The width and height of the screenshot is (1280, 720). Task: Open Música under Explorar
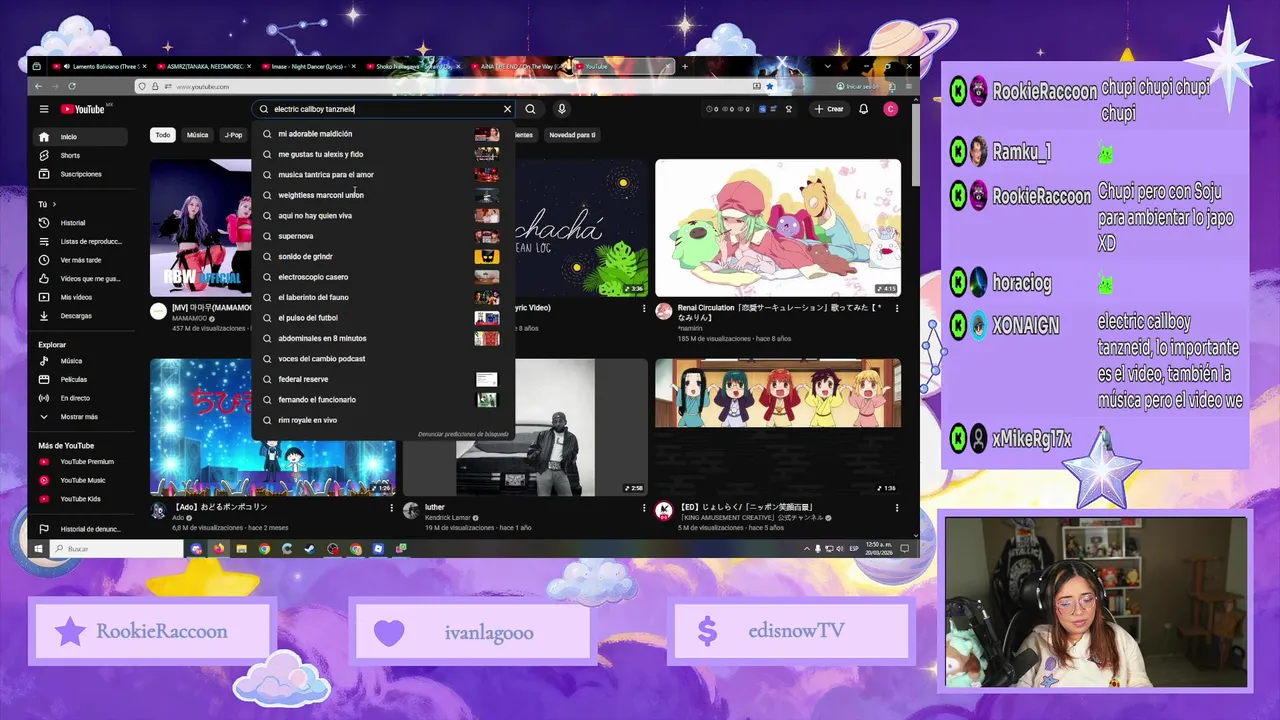(x=80, y=361)
